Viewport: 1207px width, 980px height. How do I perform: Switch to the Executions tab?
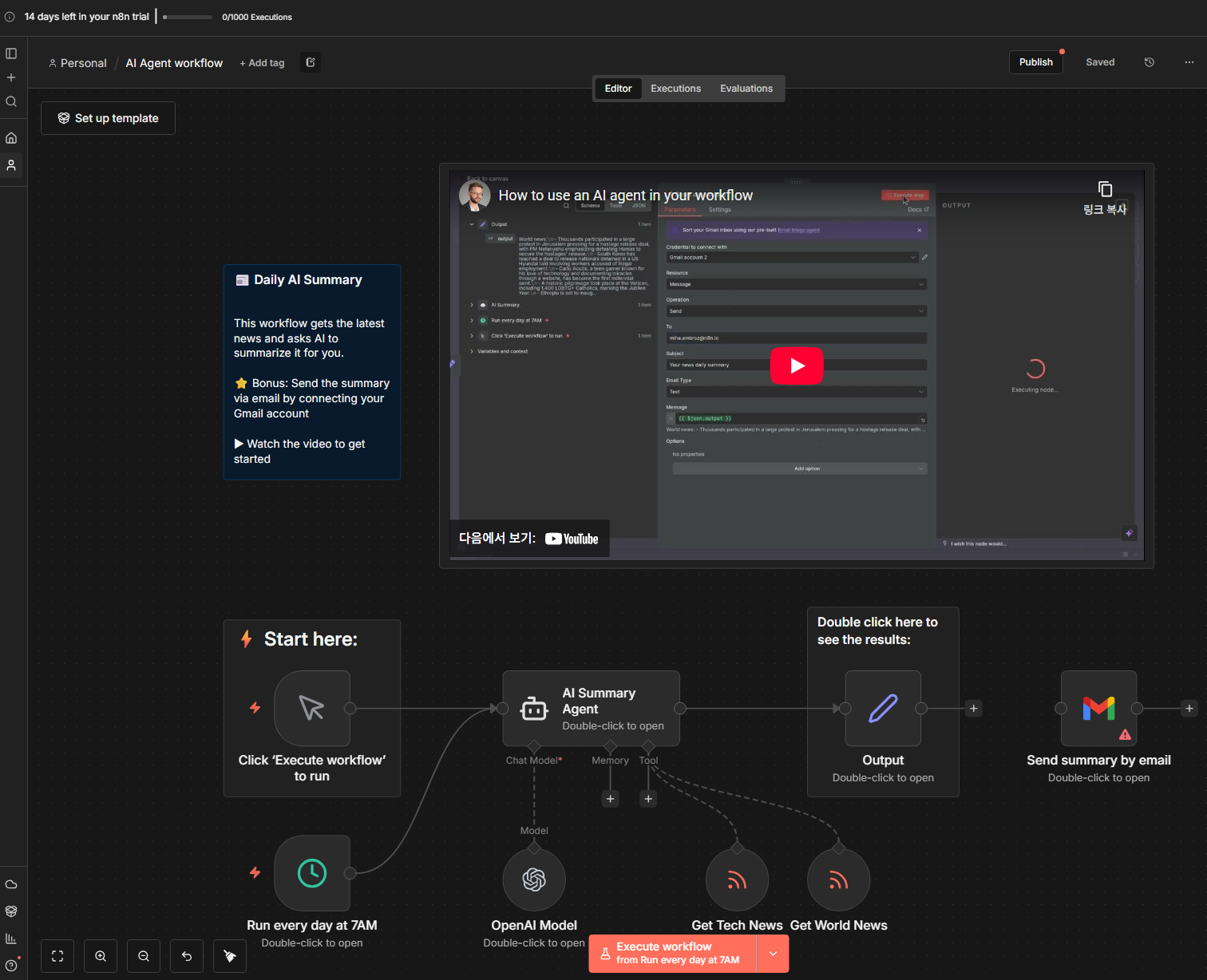coord(675,89)
